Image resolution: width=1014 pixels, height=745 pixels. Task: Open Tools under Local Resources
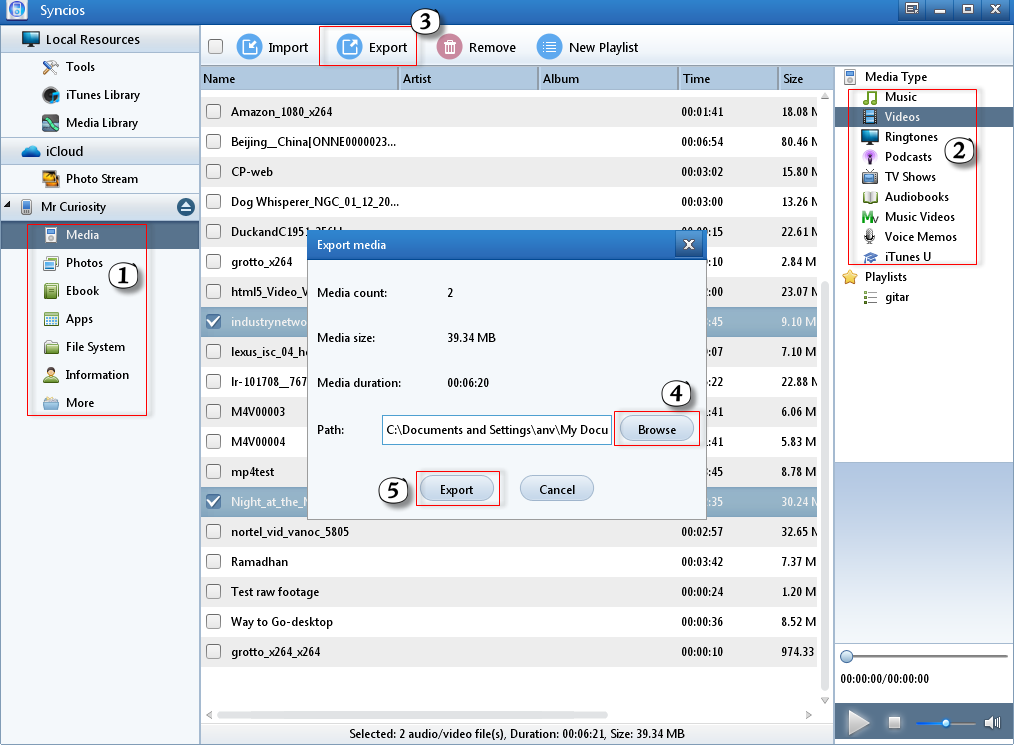(x=80, y=67)
